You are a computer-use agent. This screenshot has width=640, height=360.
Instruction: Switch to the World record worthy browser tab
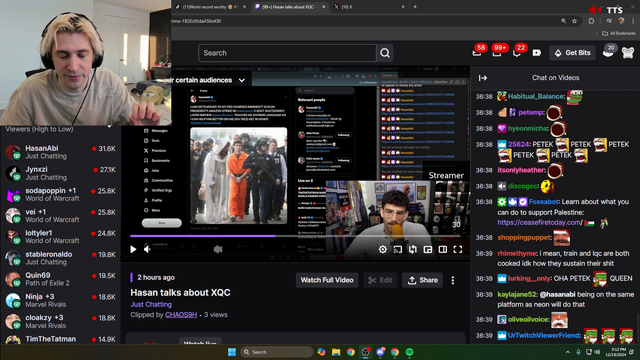tap(210, 7)
